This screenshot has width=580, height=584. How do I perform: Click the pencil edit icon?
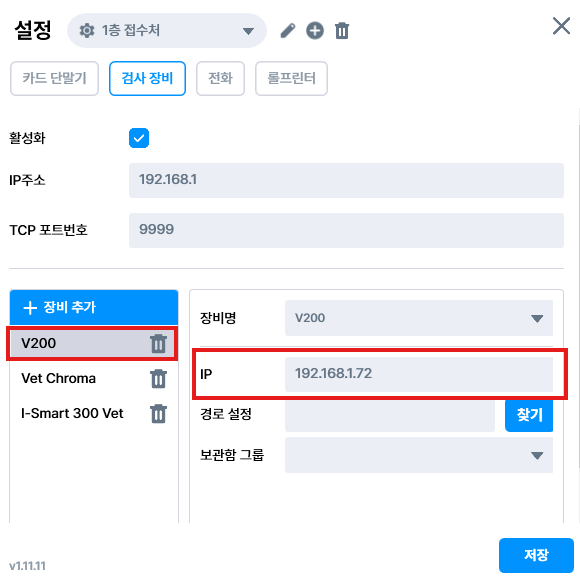point(288,31)
